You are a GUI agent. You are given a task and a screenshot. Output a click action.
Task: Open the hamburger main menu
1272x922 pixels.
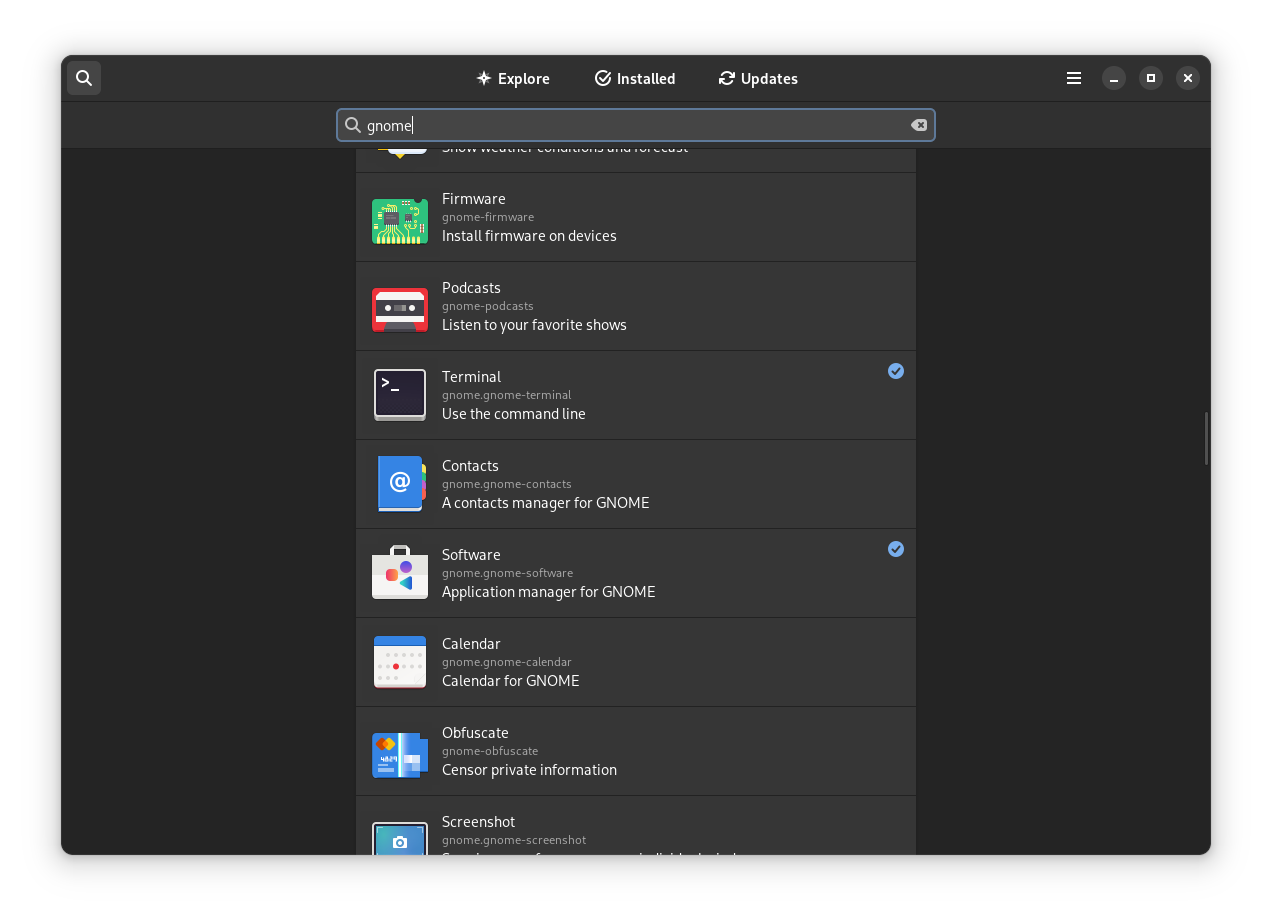(1074, 78)
